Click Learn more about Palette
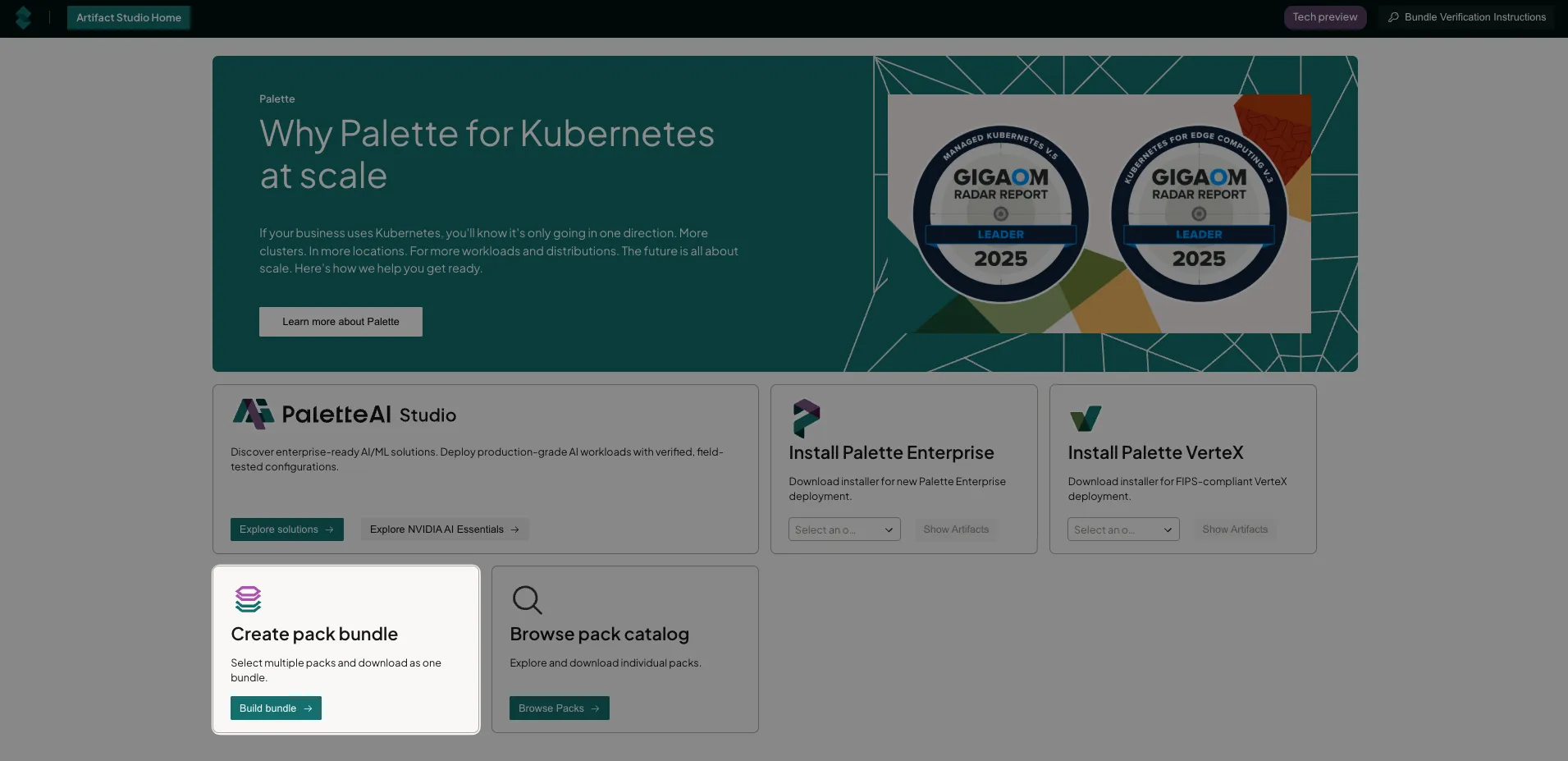The height and width of the screenshot is (761, 1568). point(340,321)
